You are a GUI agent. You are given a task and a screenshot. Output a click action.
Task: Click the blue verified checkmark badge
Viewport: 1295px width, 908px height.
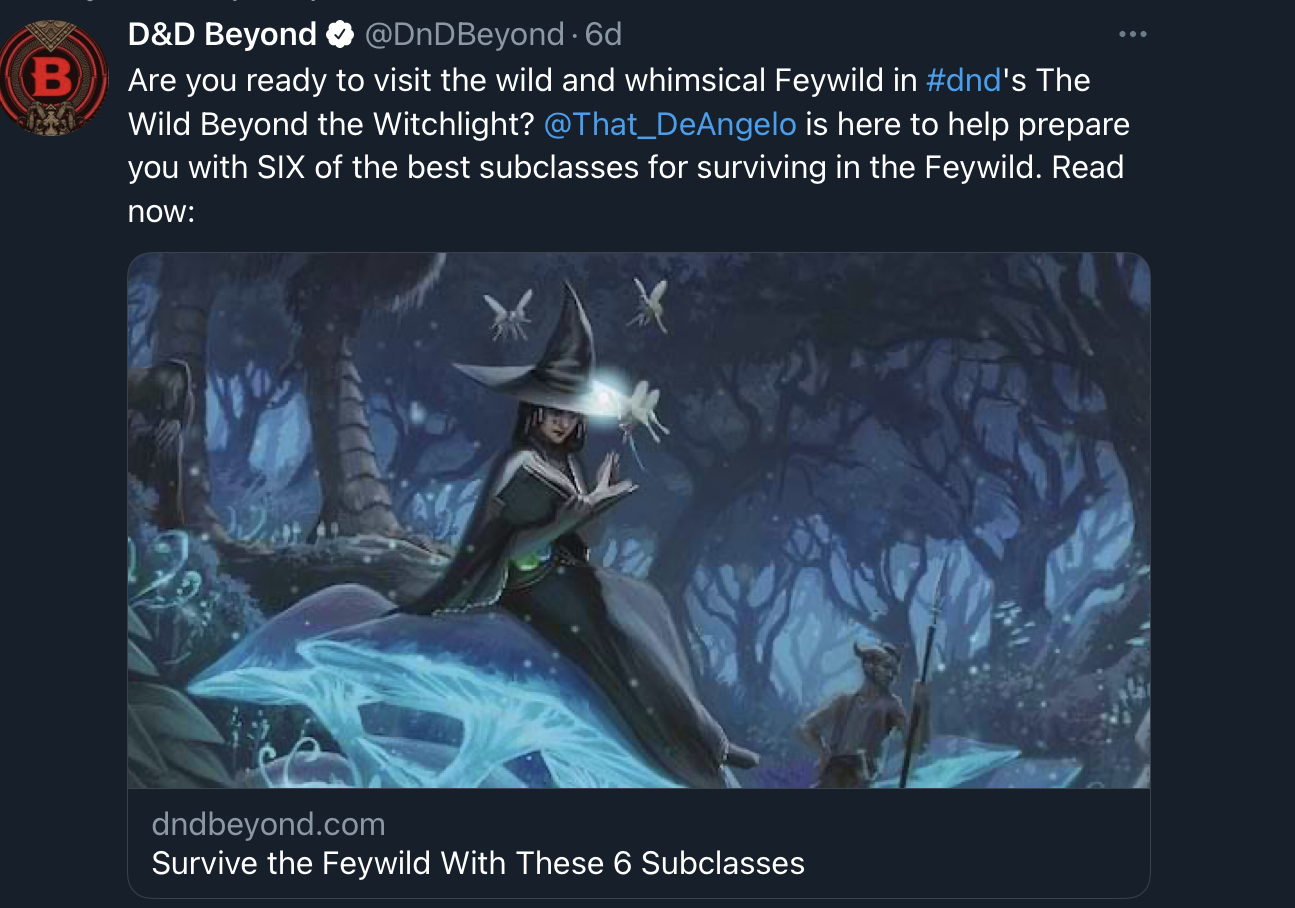point(341,35)
